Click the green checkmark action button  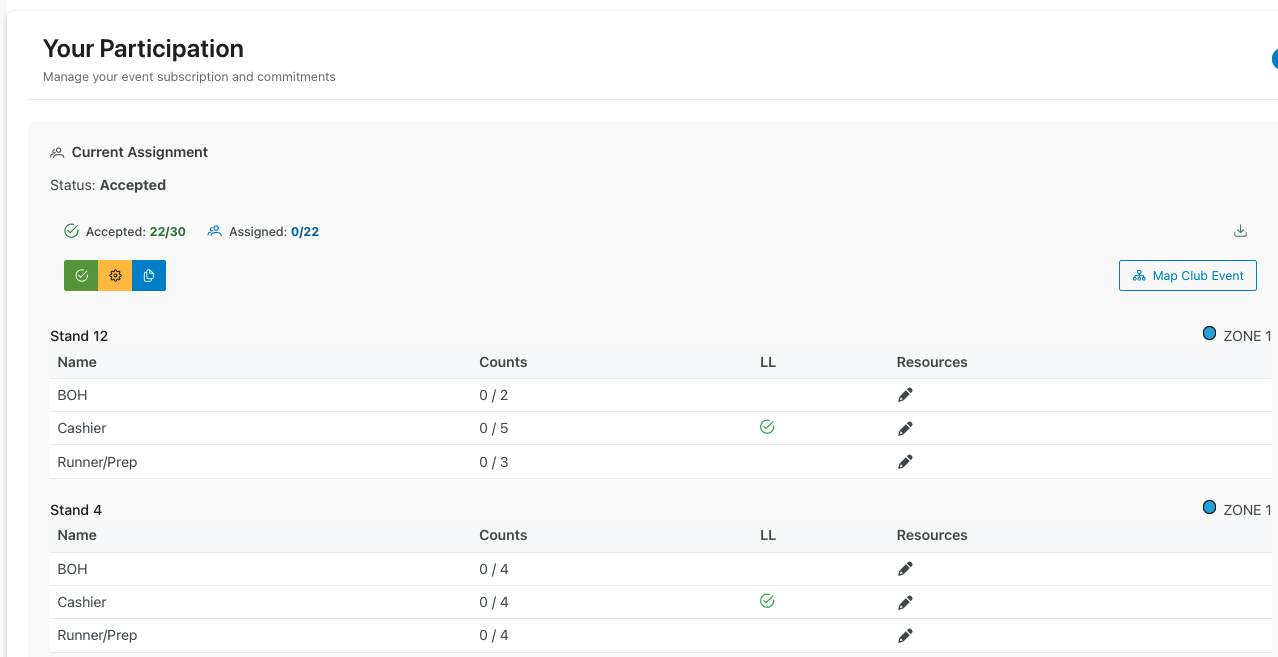[81, 276]
